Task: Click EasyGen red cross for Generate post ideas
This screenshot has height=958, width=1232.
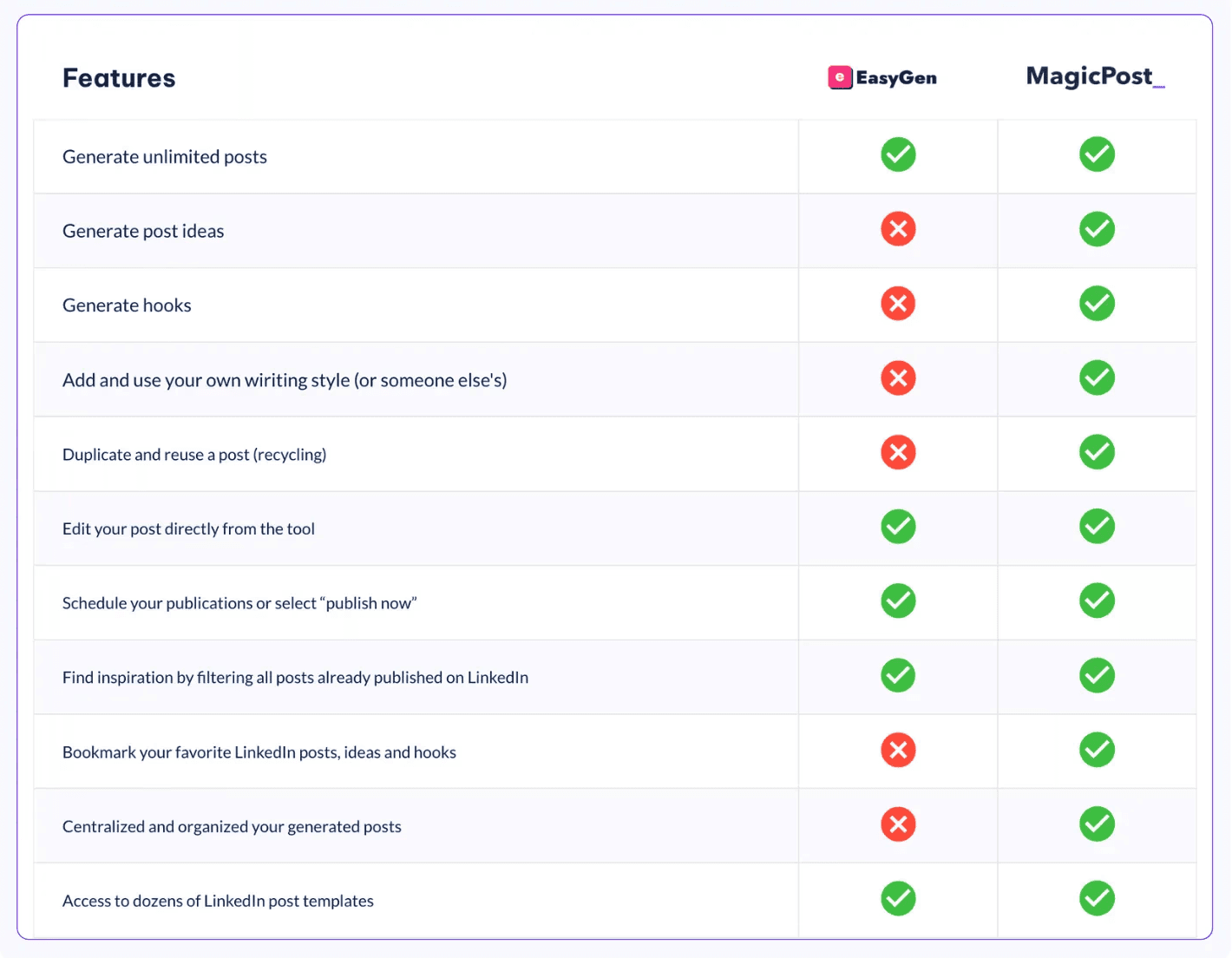Action: tap(898, 229)
